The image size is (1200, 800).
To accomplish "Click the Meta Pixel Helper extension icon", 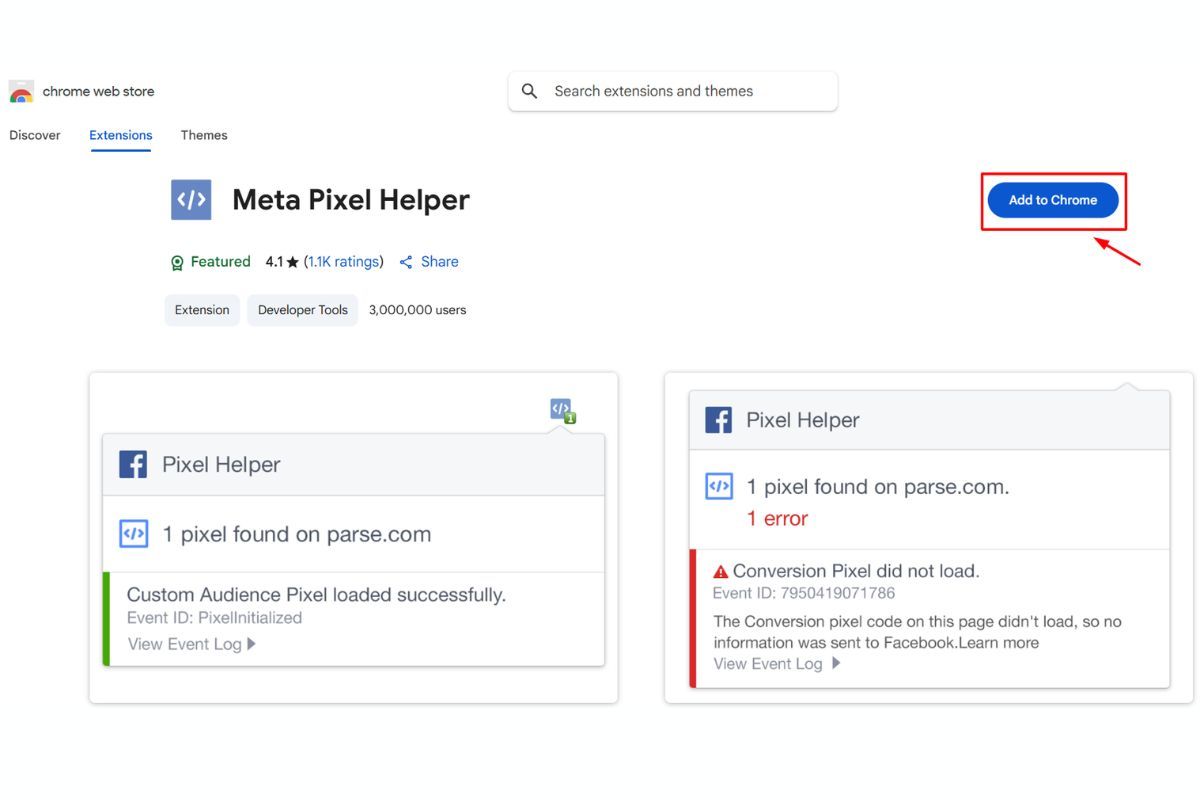I will pos(191,199).
